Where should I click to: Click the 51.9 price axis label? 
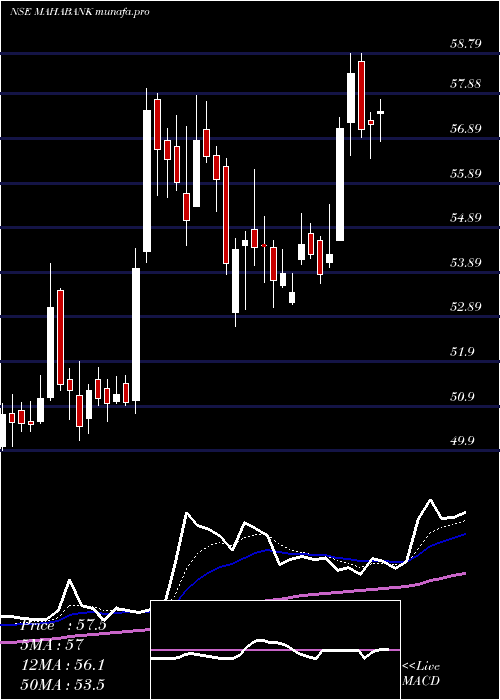pos(462,352)
